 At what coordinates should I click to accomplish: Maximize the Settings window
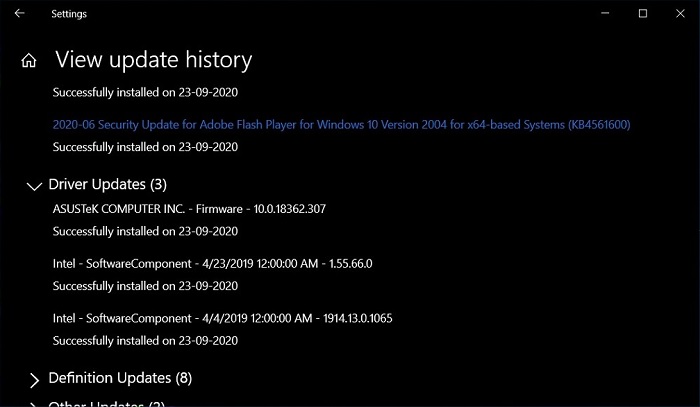coord(643,14)
